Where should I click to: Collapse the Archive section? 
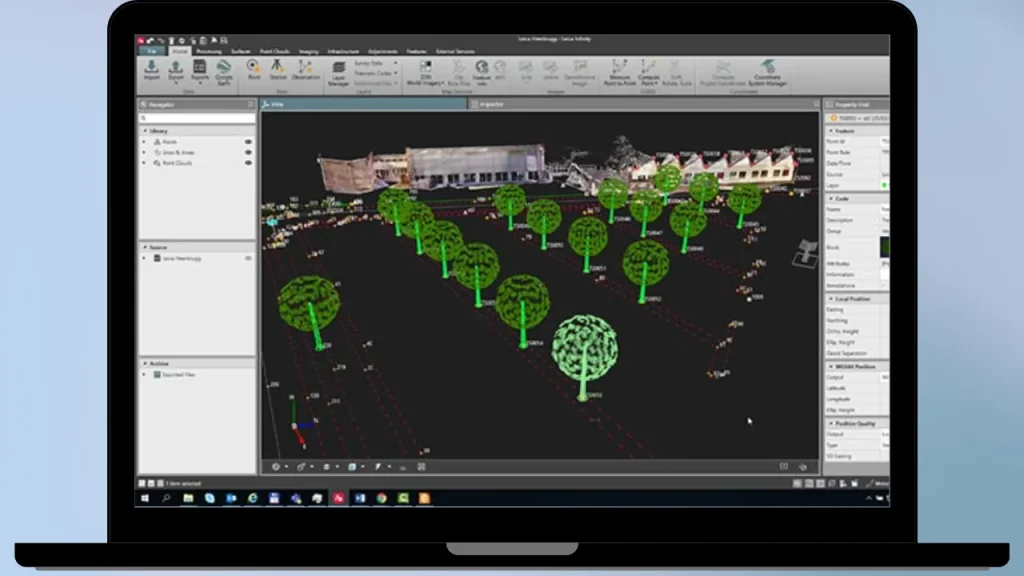[145, 364]
